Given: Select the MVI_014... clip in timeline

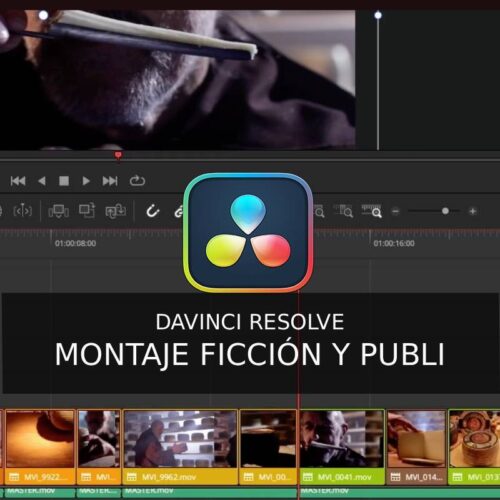Looking at the screenshot, I should (x=416, y=447).
